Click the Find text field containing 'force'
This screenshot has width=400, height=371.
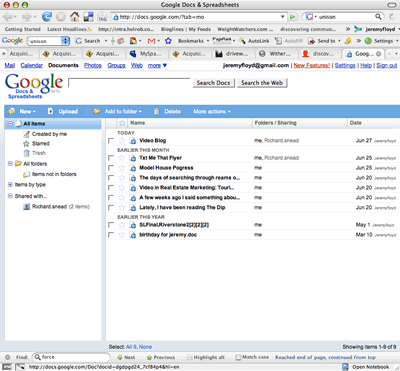tap(71, 357)
